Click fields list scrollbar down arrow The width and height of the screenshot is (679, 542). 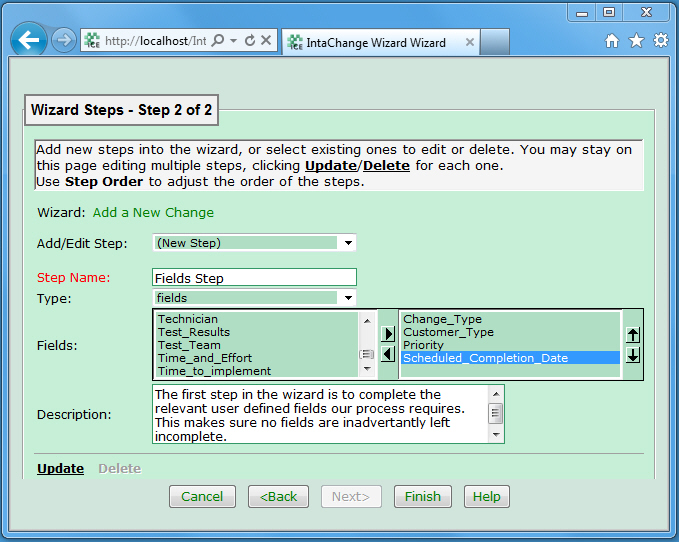pyautogui.click(x=367, y=369)
